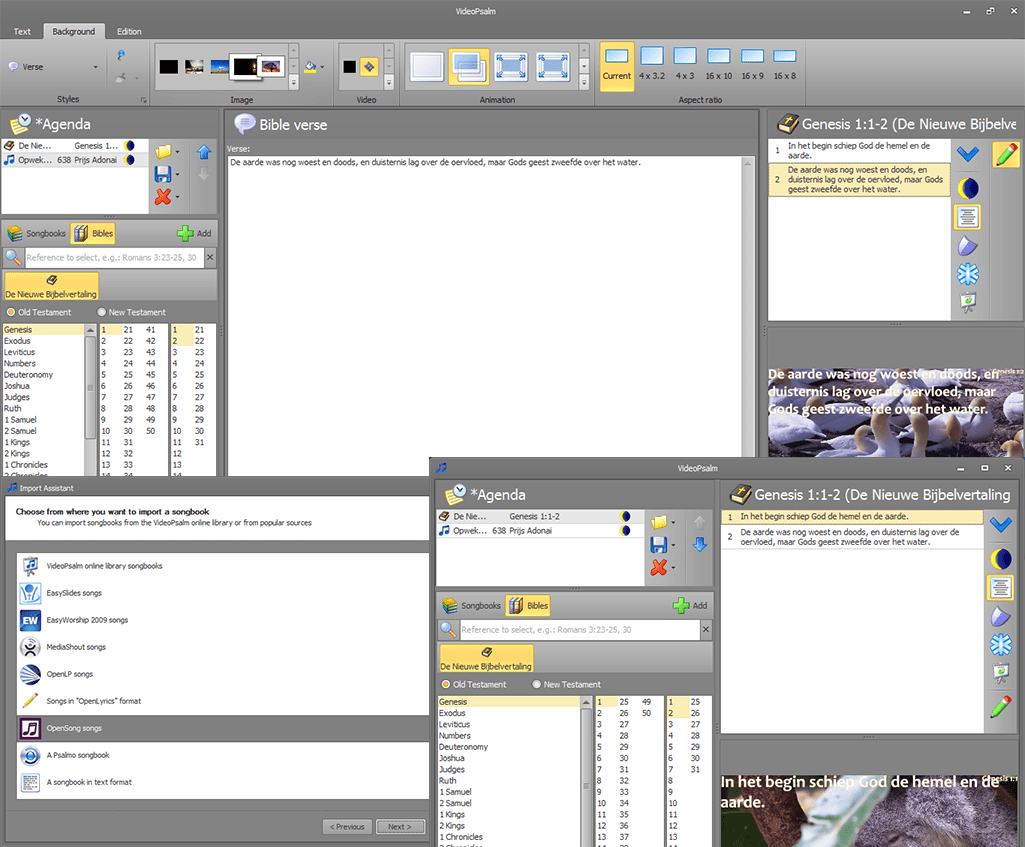Choose MediaShout songs import source
The height and width of the screenshot is (847, 1025).
pyautogui.click(x=222, y=647)
